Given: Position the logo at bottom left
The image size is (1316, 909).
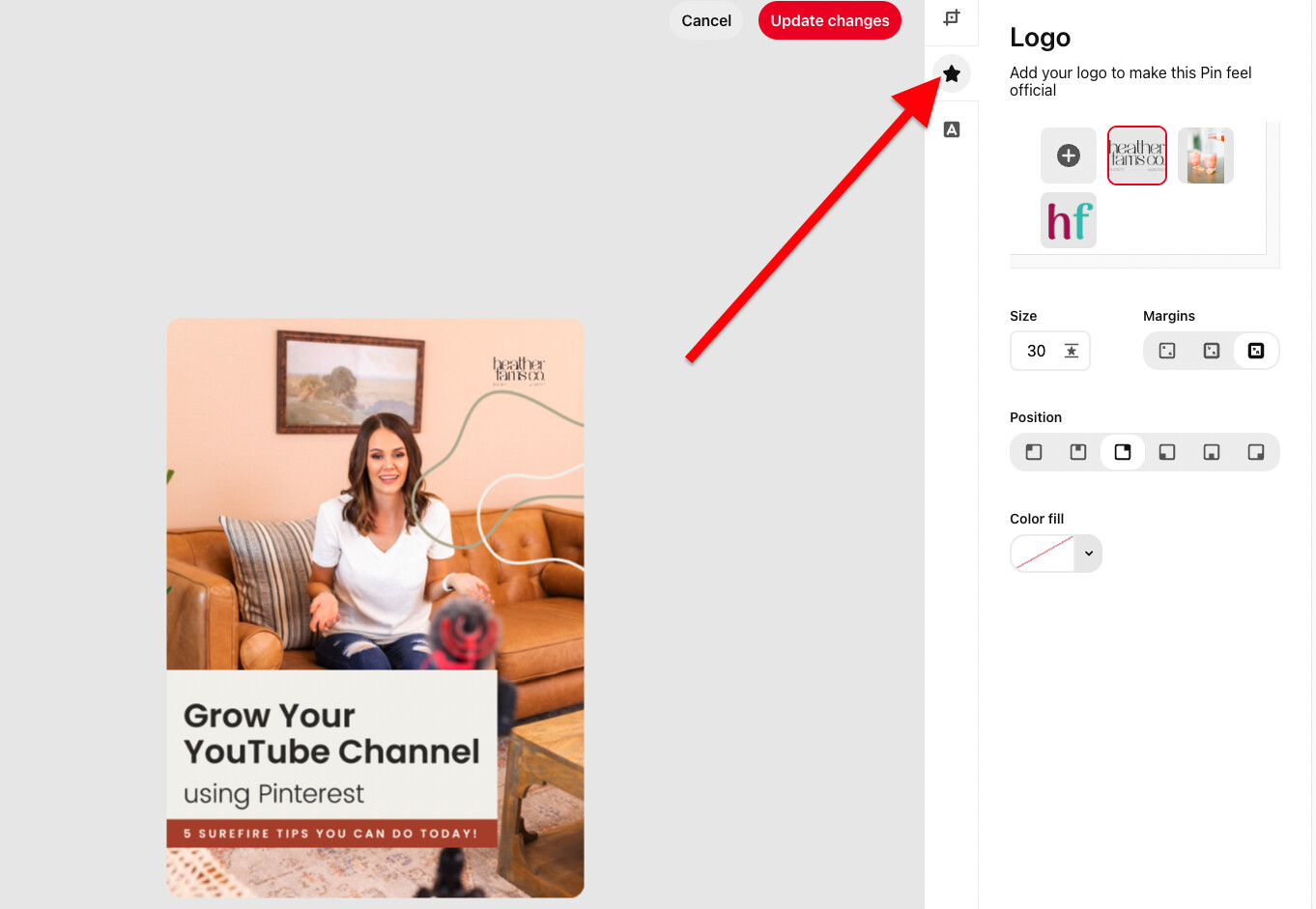Looking at the screenshot, I should 1167,452.
